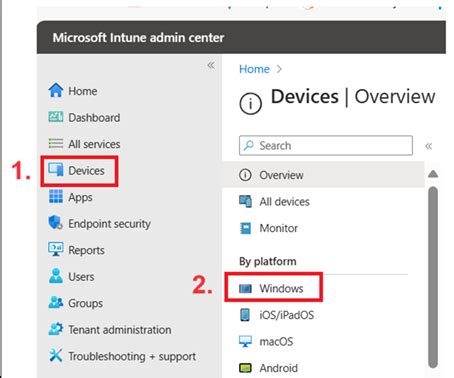Click the Devices monitor icon in sidebar

tap(56, 170)
